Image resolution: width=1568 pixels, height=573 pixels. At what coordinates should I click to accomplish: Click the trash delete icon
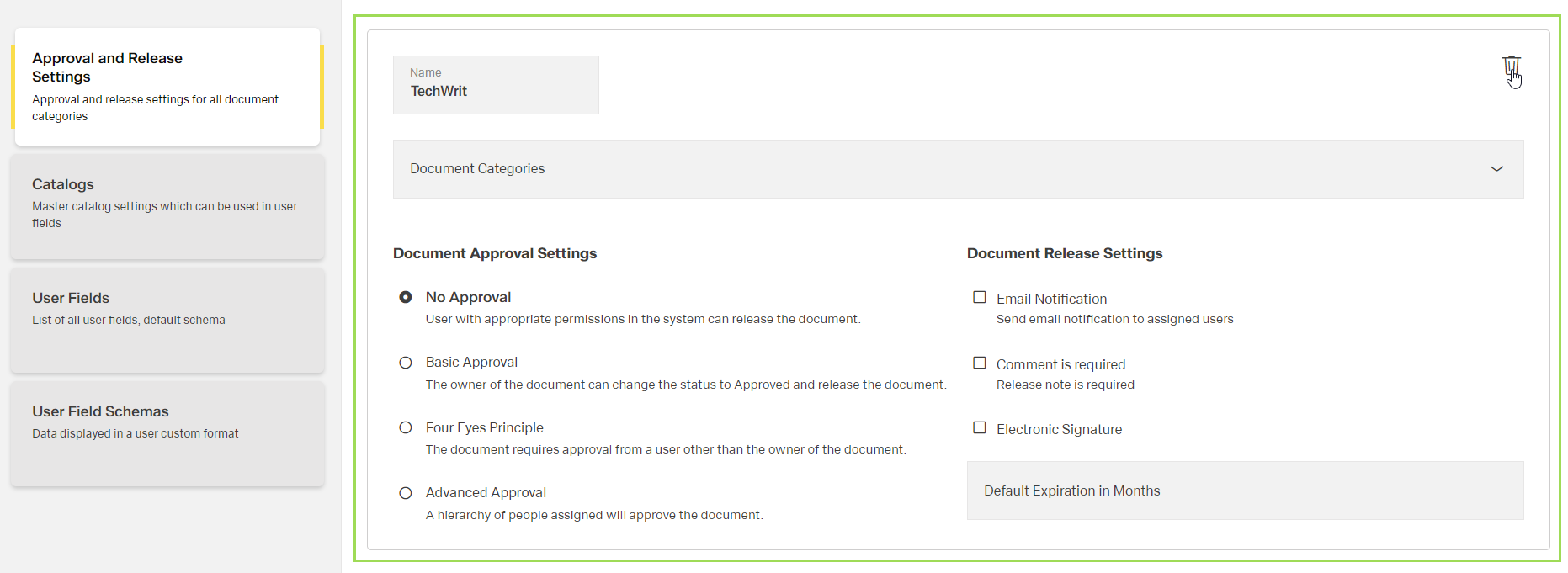[x=1511, y=66]
